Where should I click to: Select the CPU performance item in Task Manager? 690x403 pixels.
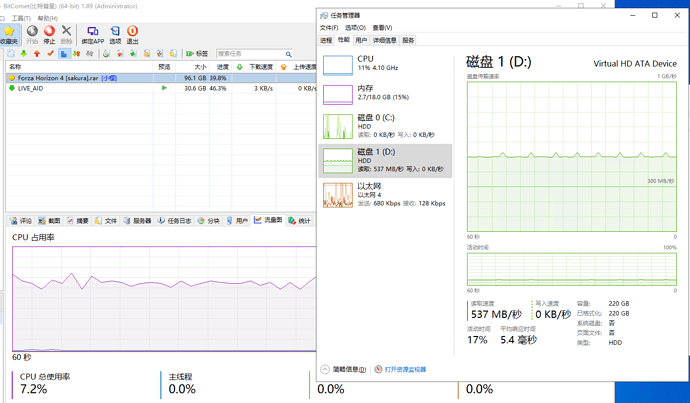tap(385, 65)
